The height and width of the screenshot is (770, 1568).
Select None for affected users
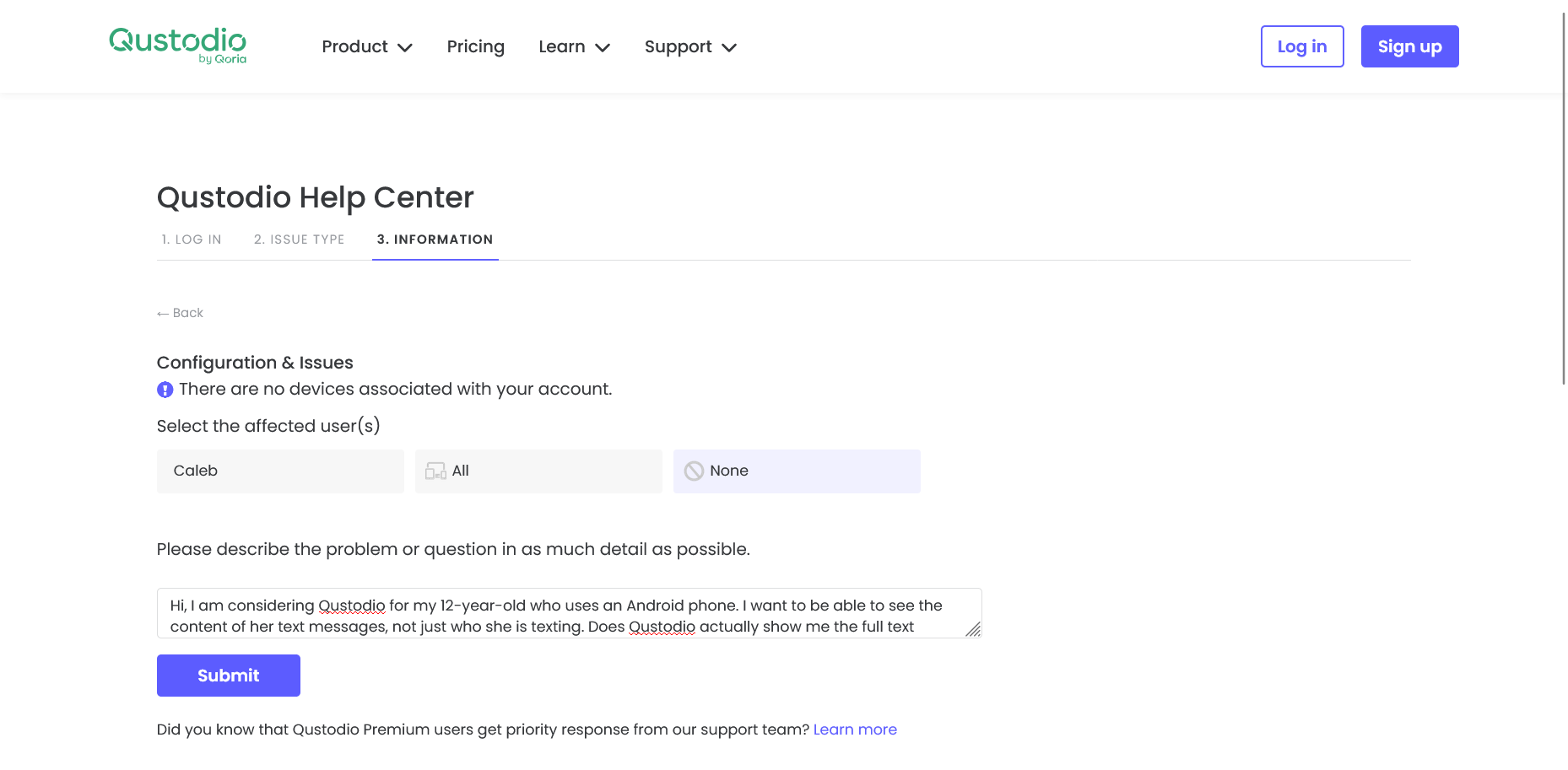pos(797,471)
